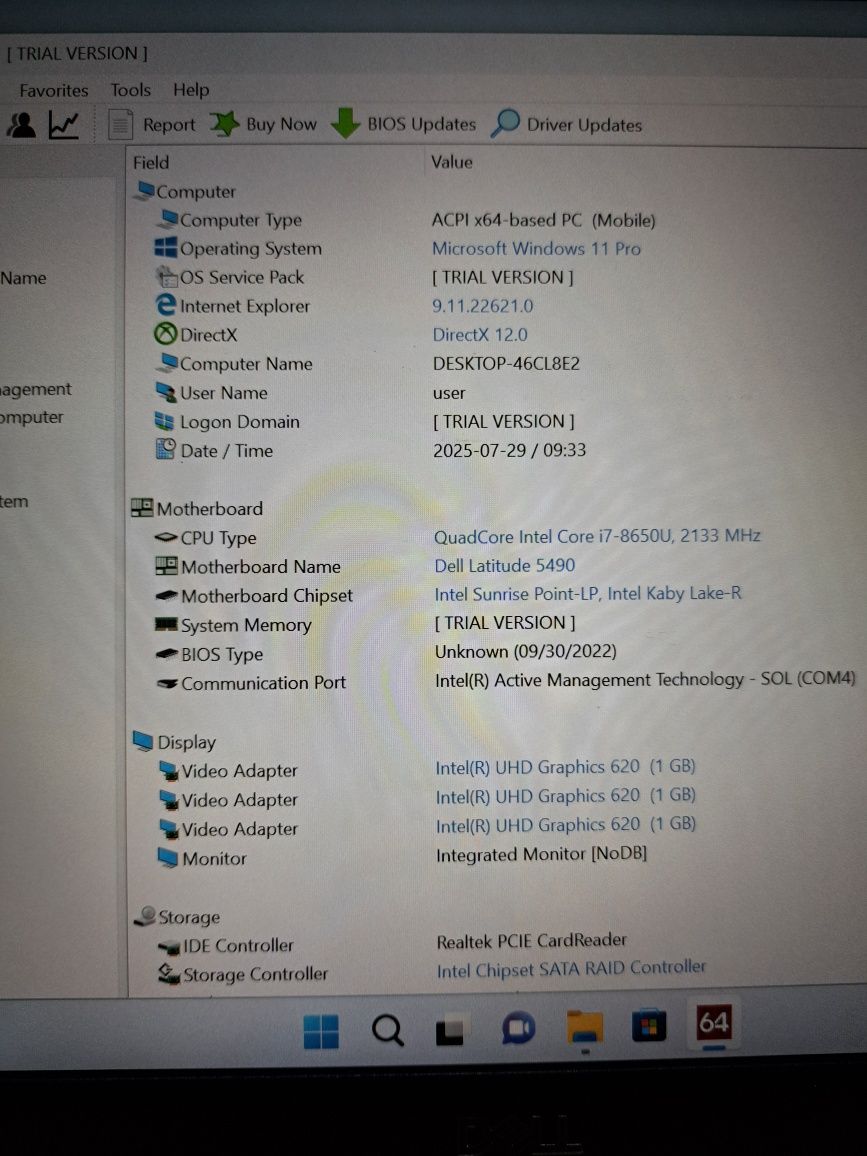Image resolution: width=867 pixels, height=1156 pixels.
Task: Click the Communication Port row icon
Action: [167, 683]
